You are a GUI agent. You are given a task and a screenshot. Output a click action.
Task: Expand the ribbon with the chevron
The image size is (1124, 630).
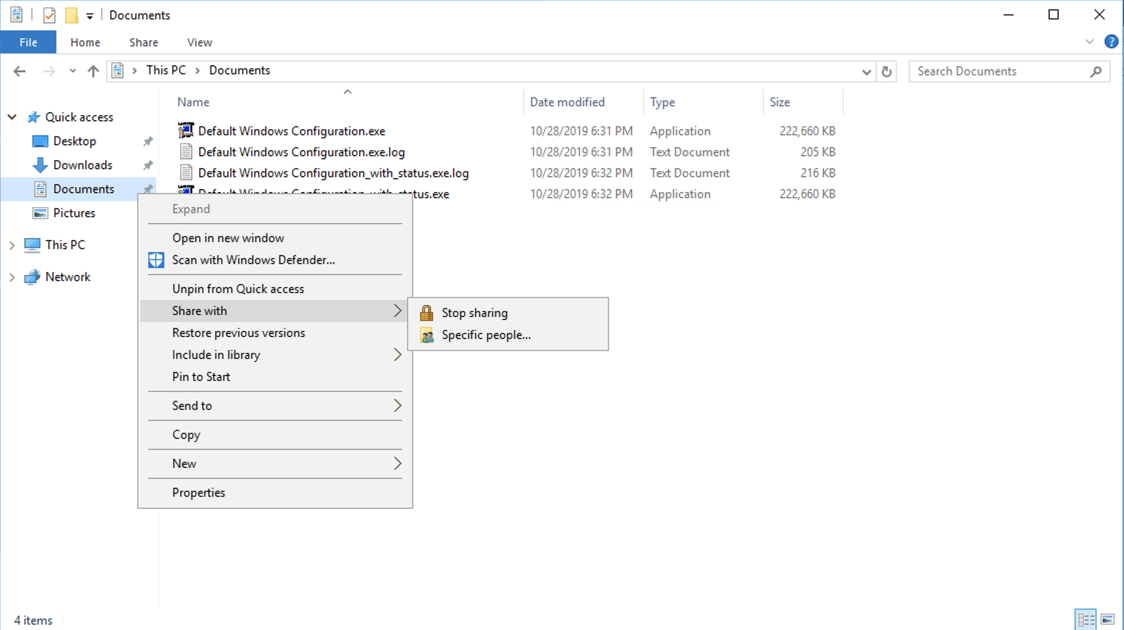click(x=1090, y=42)
